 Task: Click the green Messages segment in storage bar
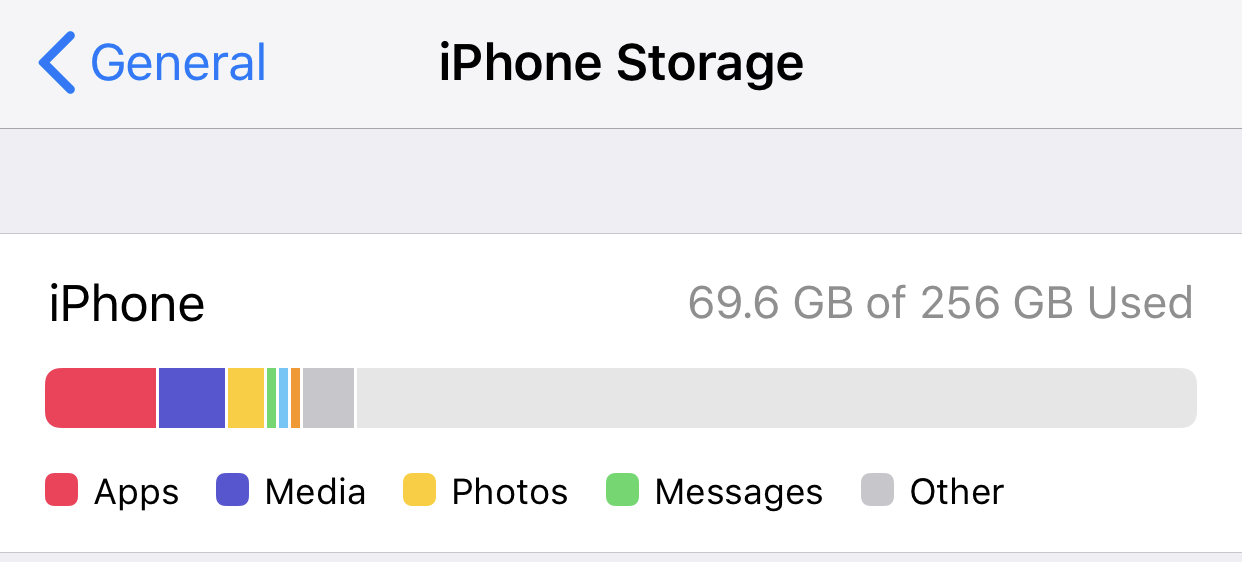(x=272, y=398)
